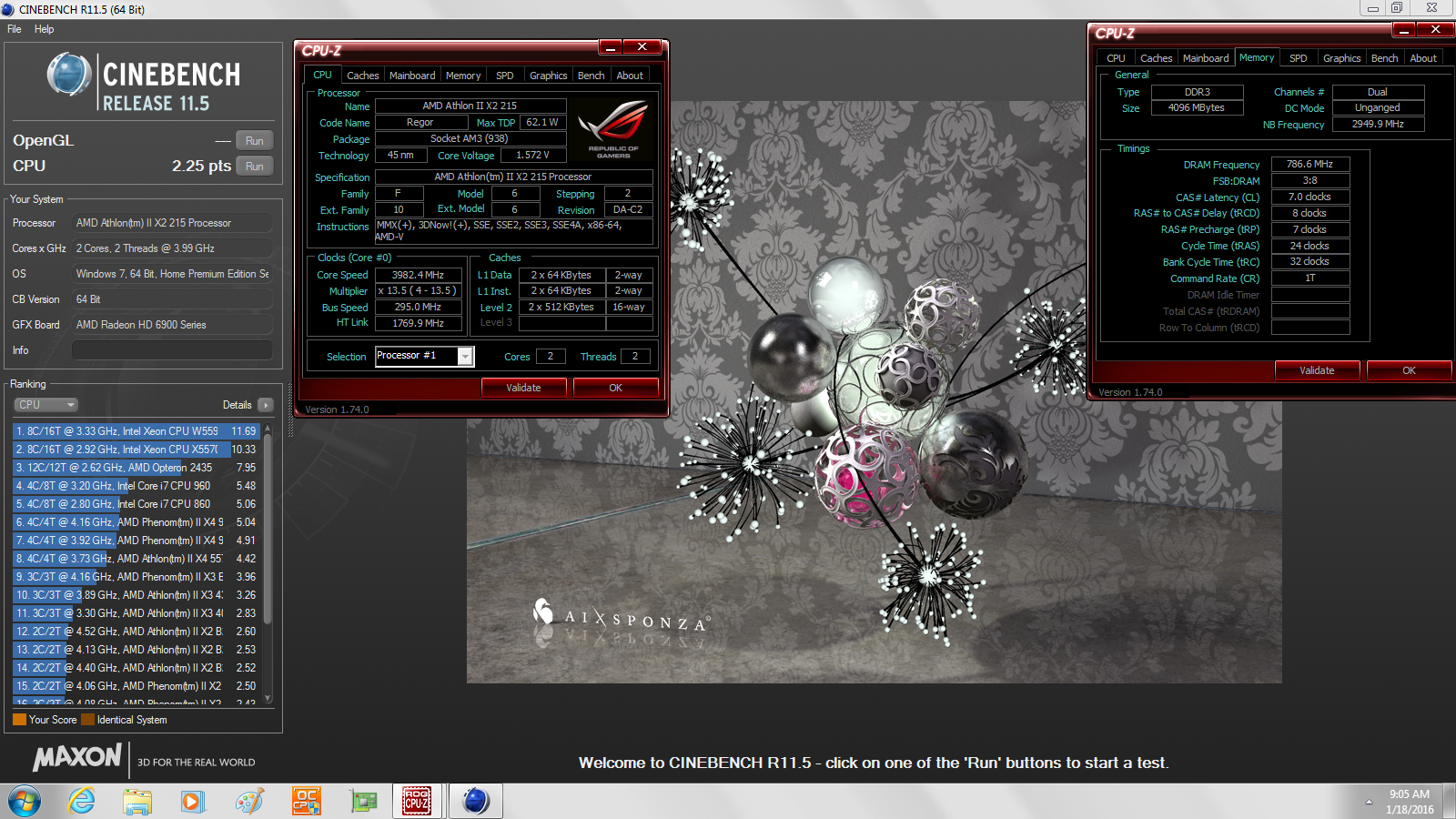Image resolution: width=1456 pixels, height=819 pixels.
Task: Click the green chip taskbar icon
Action: pyautogui.click(x=363, y=801)
